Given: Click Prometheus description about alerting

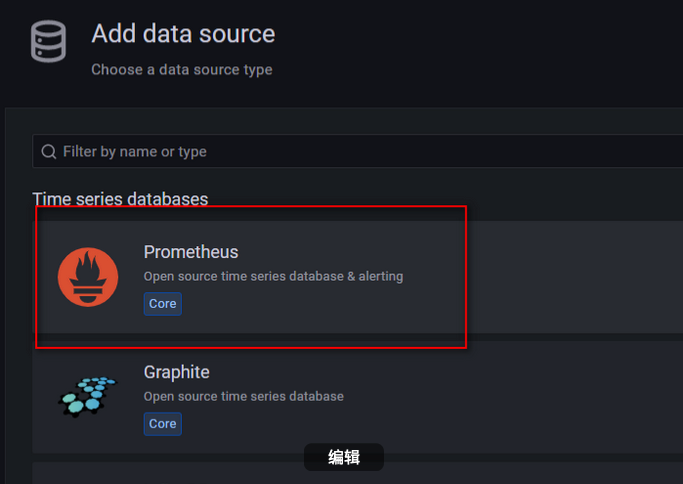Looking at the screenshot, I should (x=273, y=276).
